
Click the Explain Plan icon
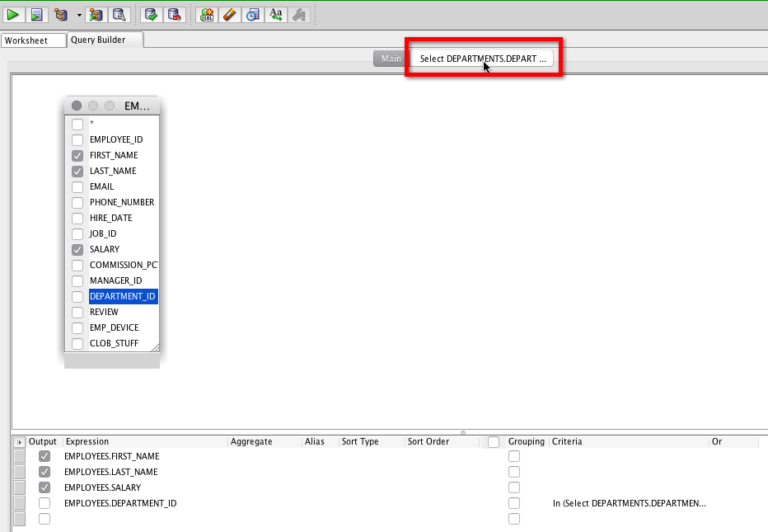tap(61, 15)
